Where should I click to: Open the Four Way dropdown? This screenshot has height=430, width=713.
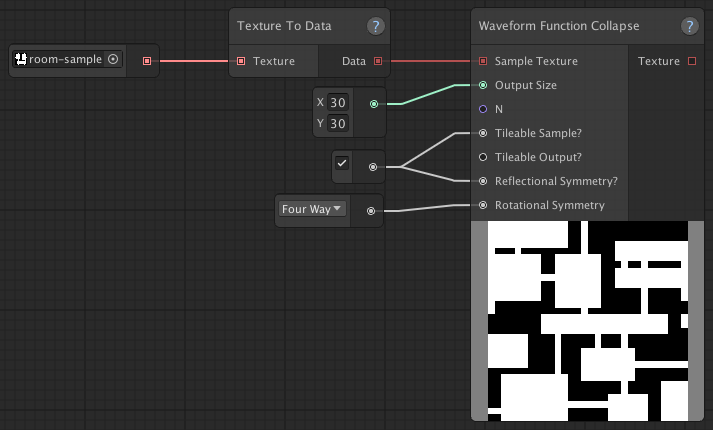(312, 209)
